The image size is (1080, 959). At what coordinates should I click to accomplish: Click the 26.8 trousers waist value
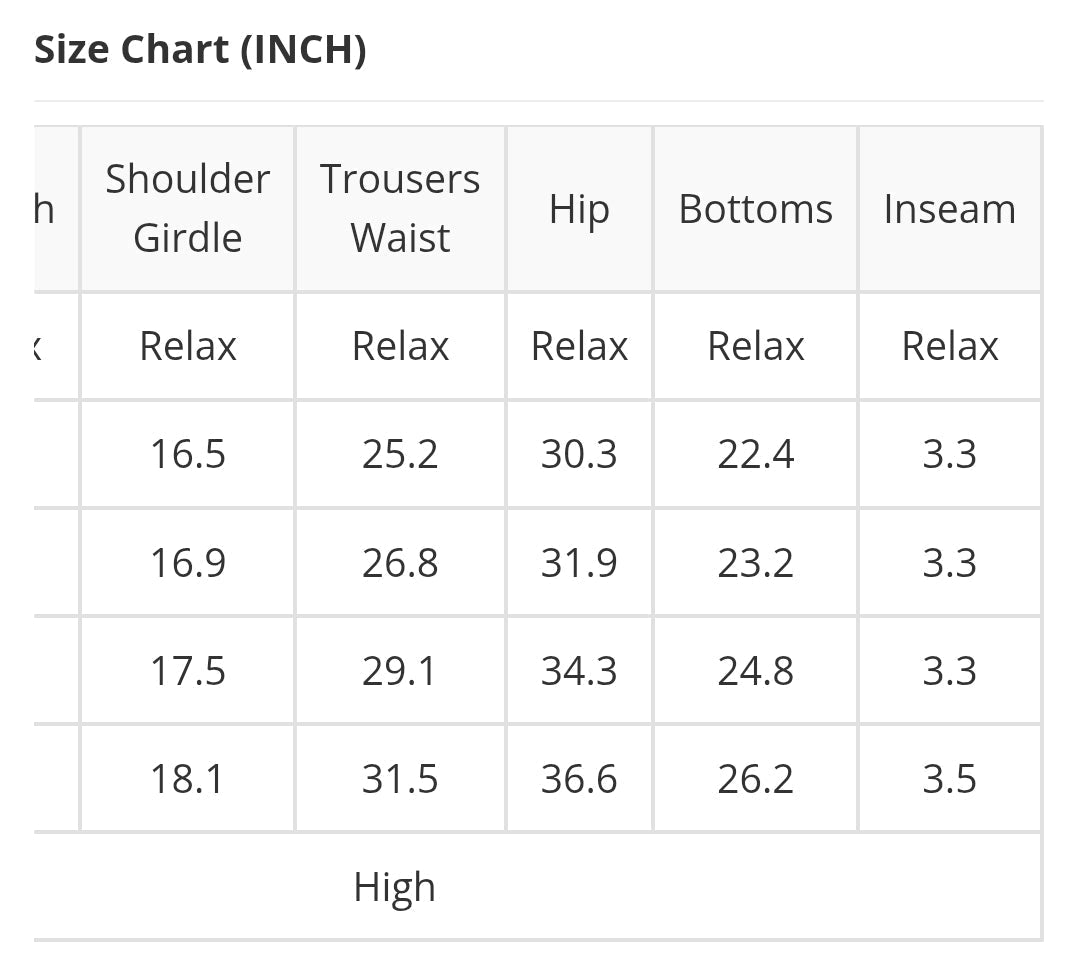point(400,562)
